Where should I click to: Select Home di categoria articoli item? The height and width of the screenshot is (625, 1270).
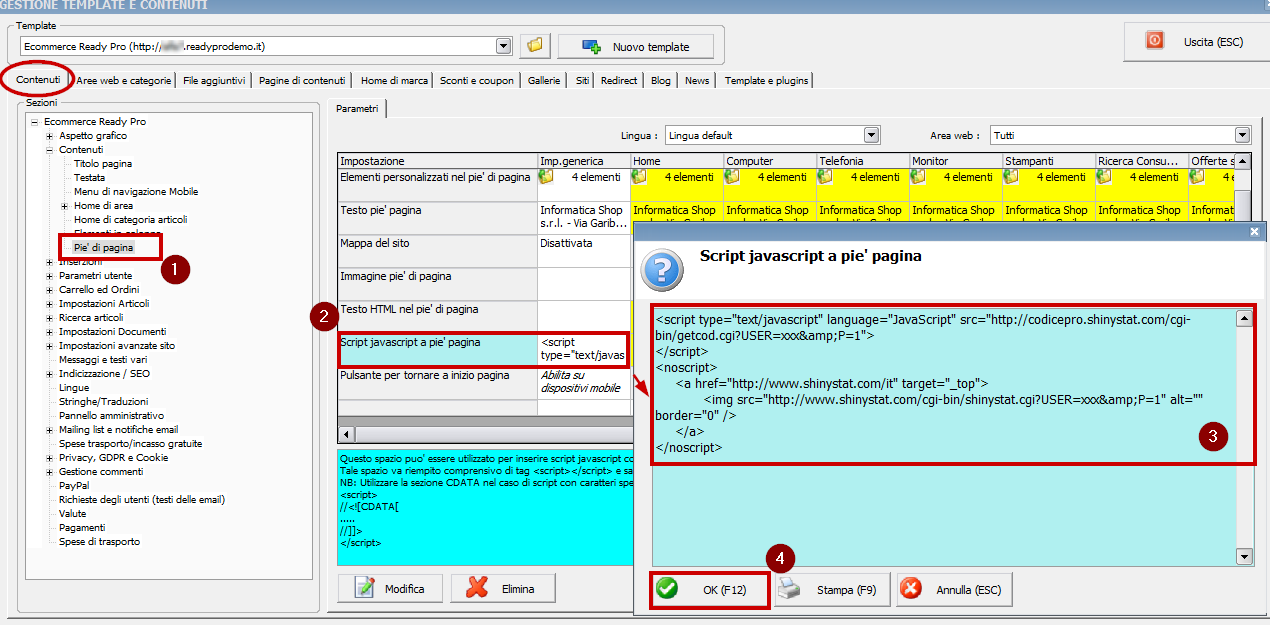[131, 220]
